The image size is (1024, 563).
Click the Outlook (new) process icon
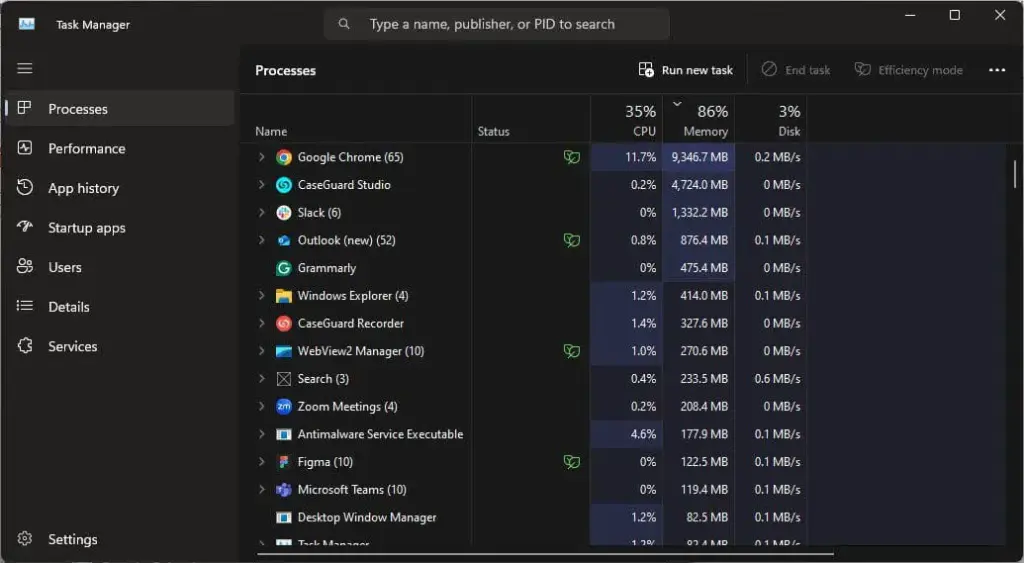coord(283,240)
